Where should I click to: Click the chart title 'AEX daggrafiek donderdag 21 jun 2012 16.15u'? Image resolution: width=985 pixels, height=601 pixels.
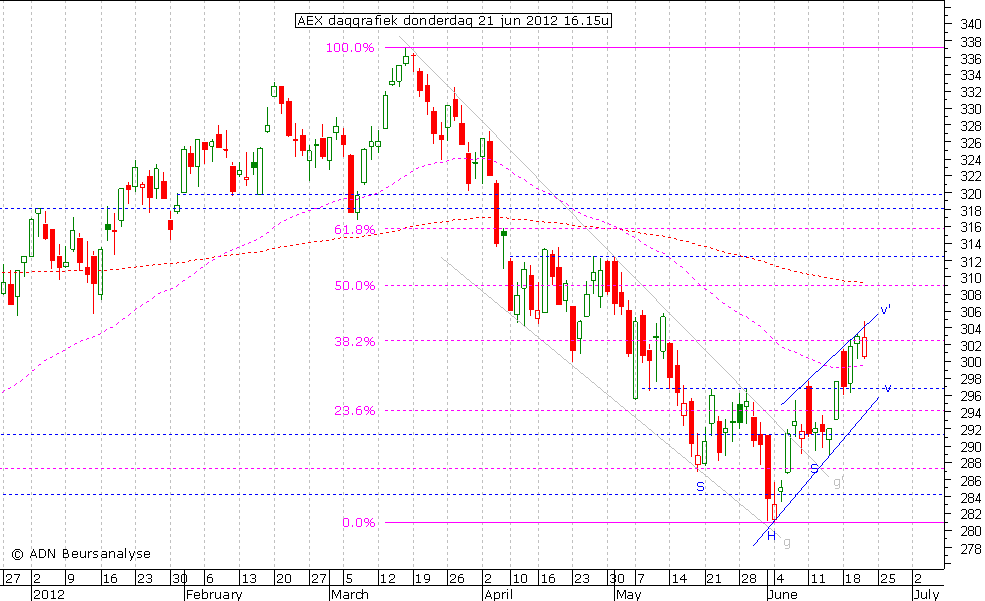point(453,21)
